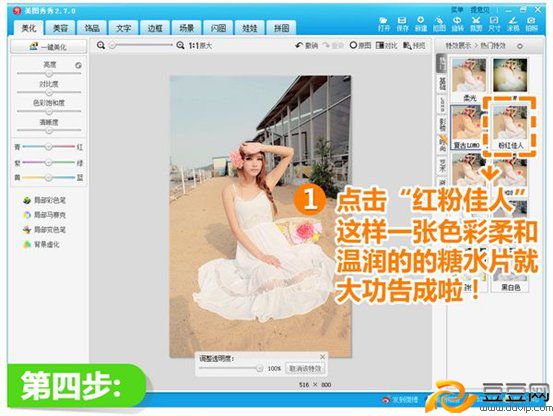Click the 特效展示 breadcrumb text

coord(458,46)
